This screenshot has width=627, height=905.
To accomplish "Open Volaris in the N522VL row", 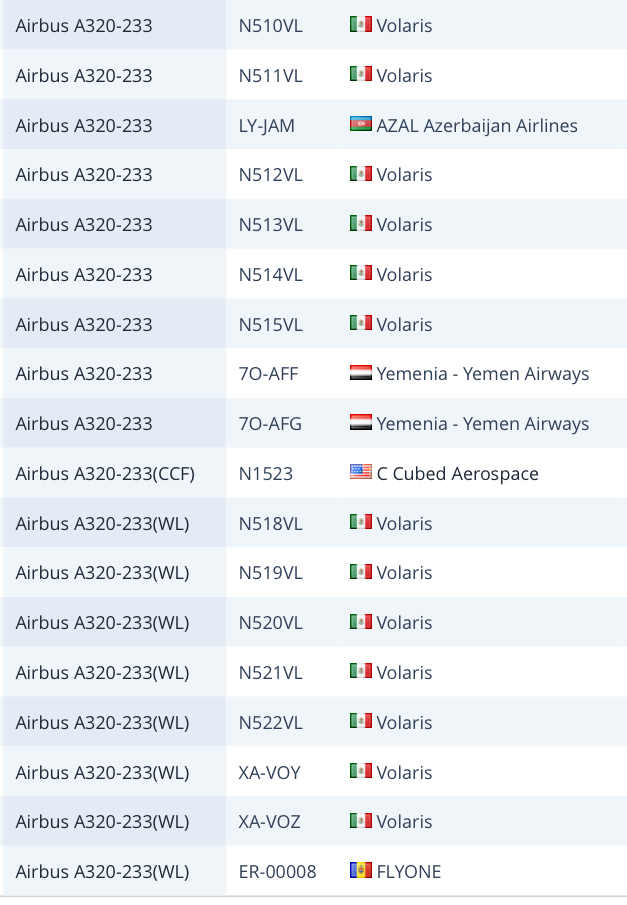I will tap(404, 723).
